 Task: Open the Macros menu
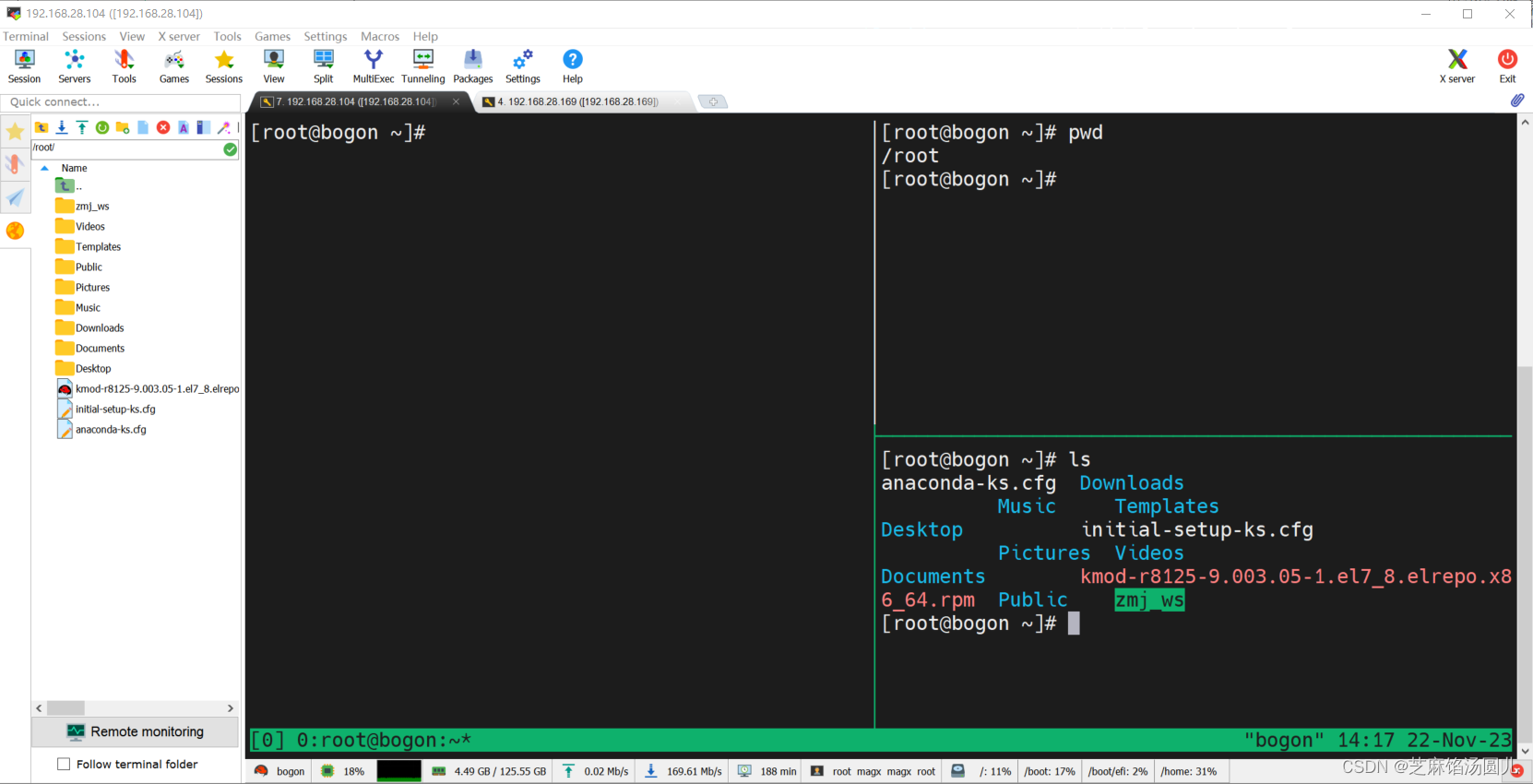tap(380, 36)
